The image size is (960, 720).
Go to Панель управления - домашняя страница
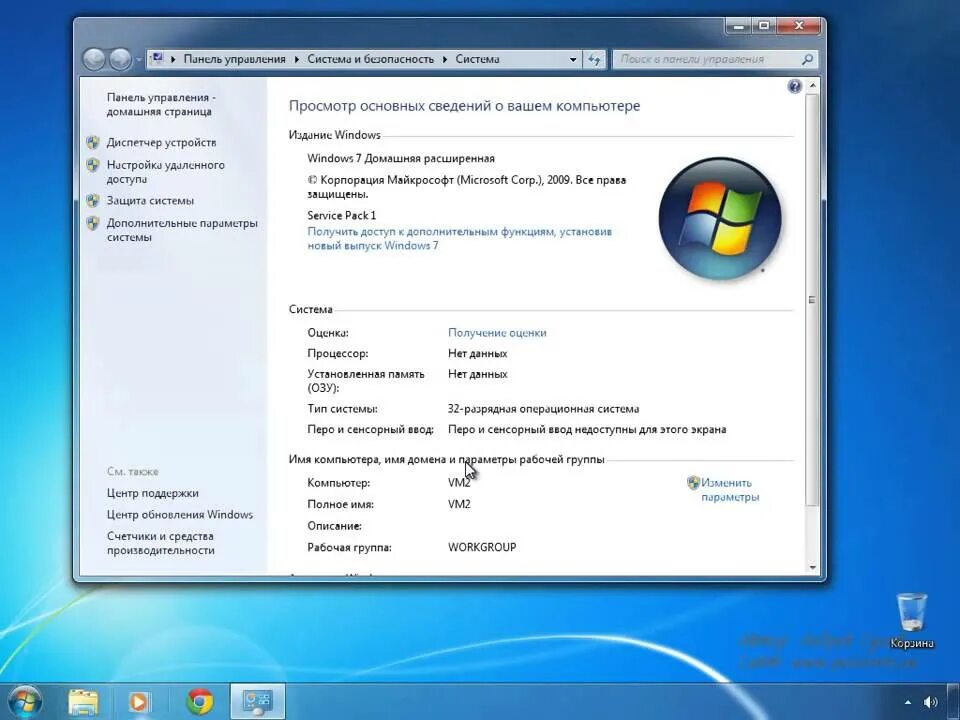161,105
